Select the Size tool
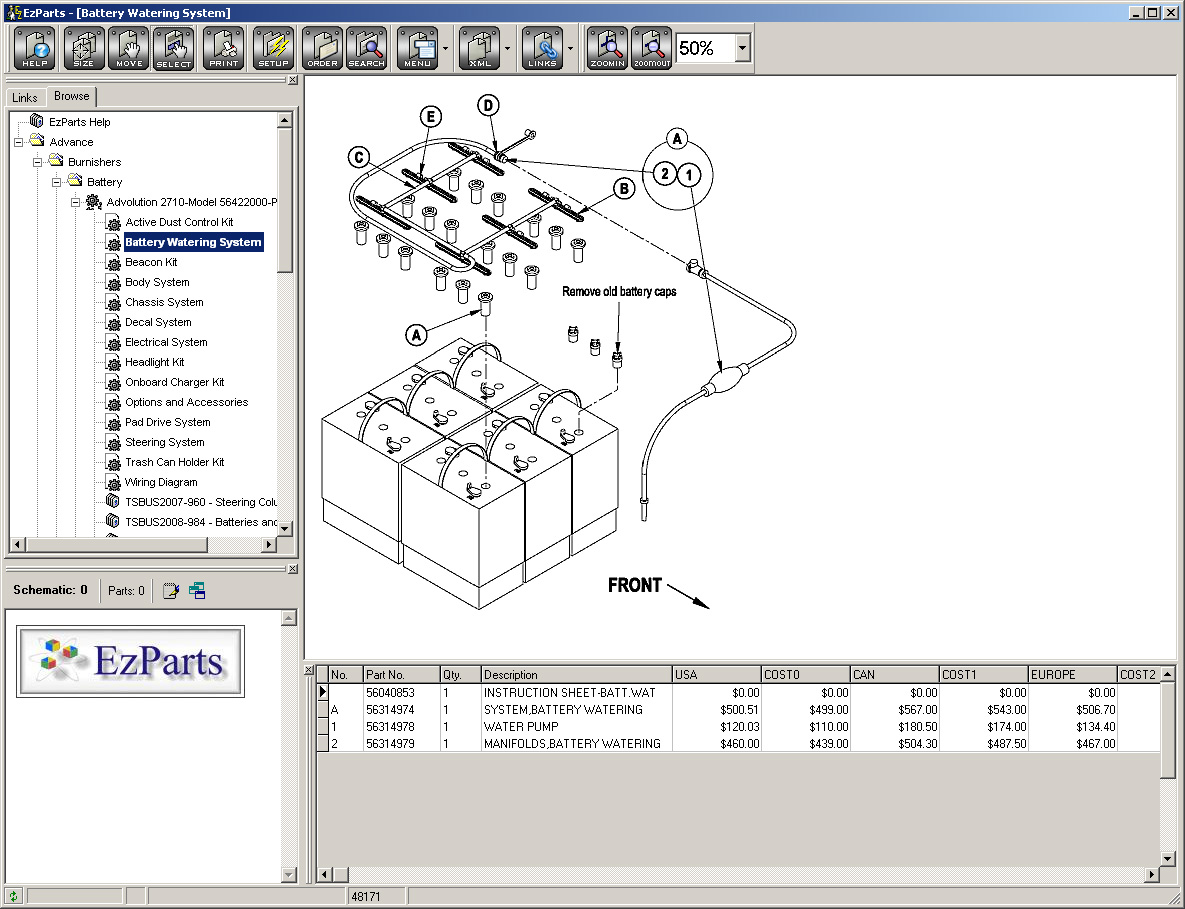The width and height of the screenshot is (1185, 909). point(83,48)
